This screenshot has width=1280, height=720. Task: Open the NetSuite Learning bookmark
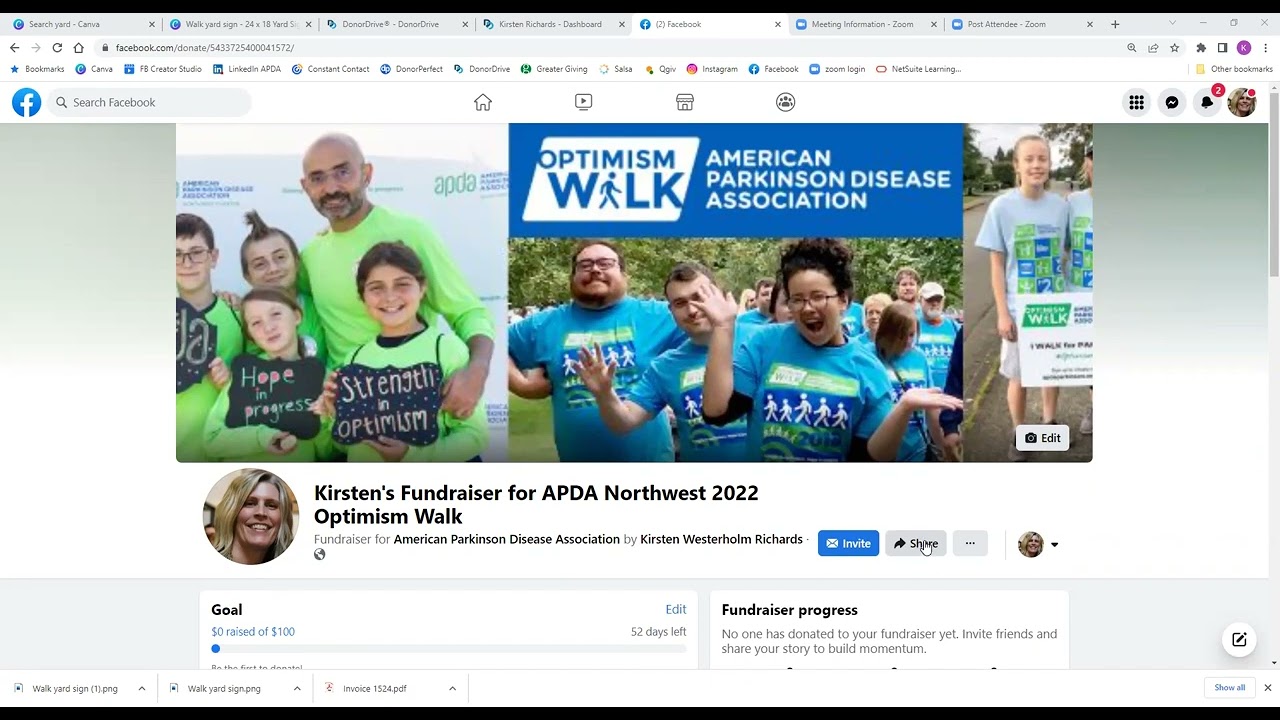[918, 69]
